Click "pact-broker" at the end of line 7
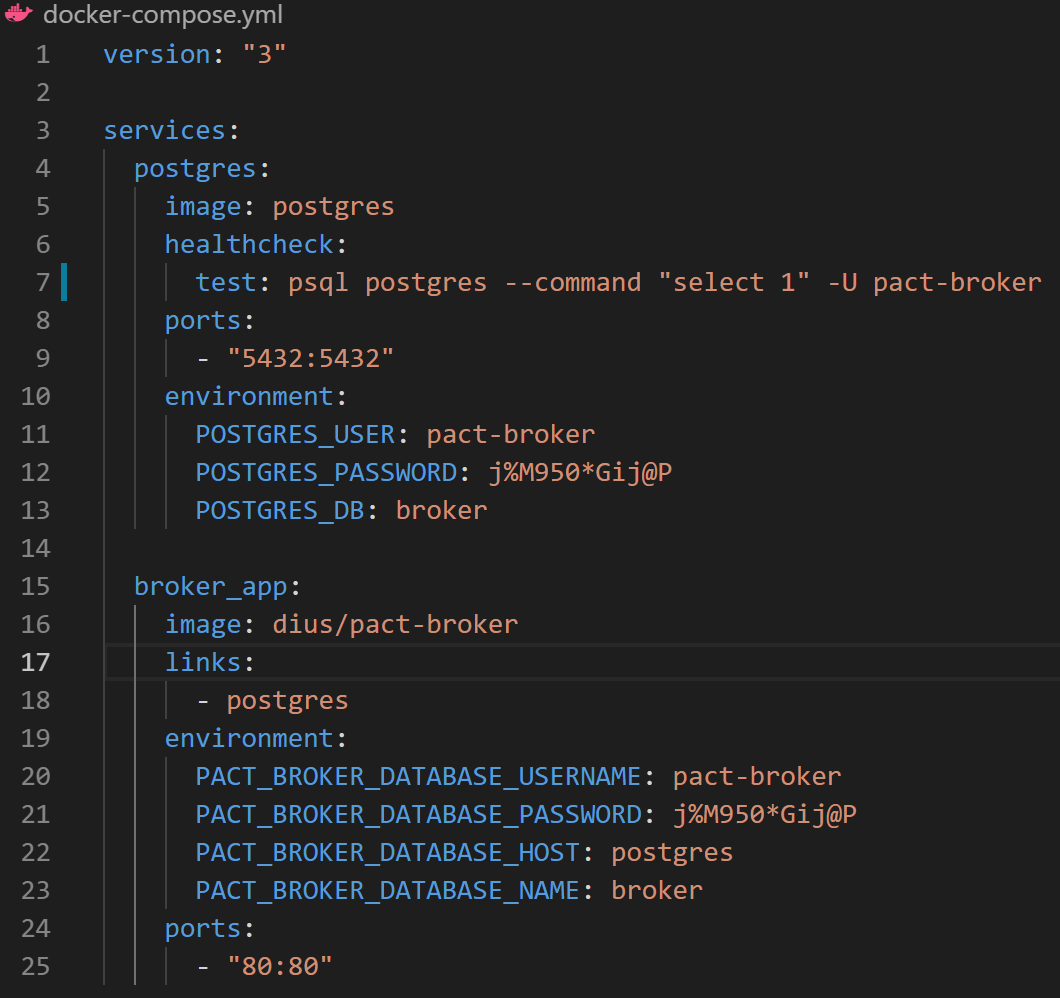The height and width of the screenshot is (998, 1060). 957,282
